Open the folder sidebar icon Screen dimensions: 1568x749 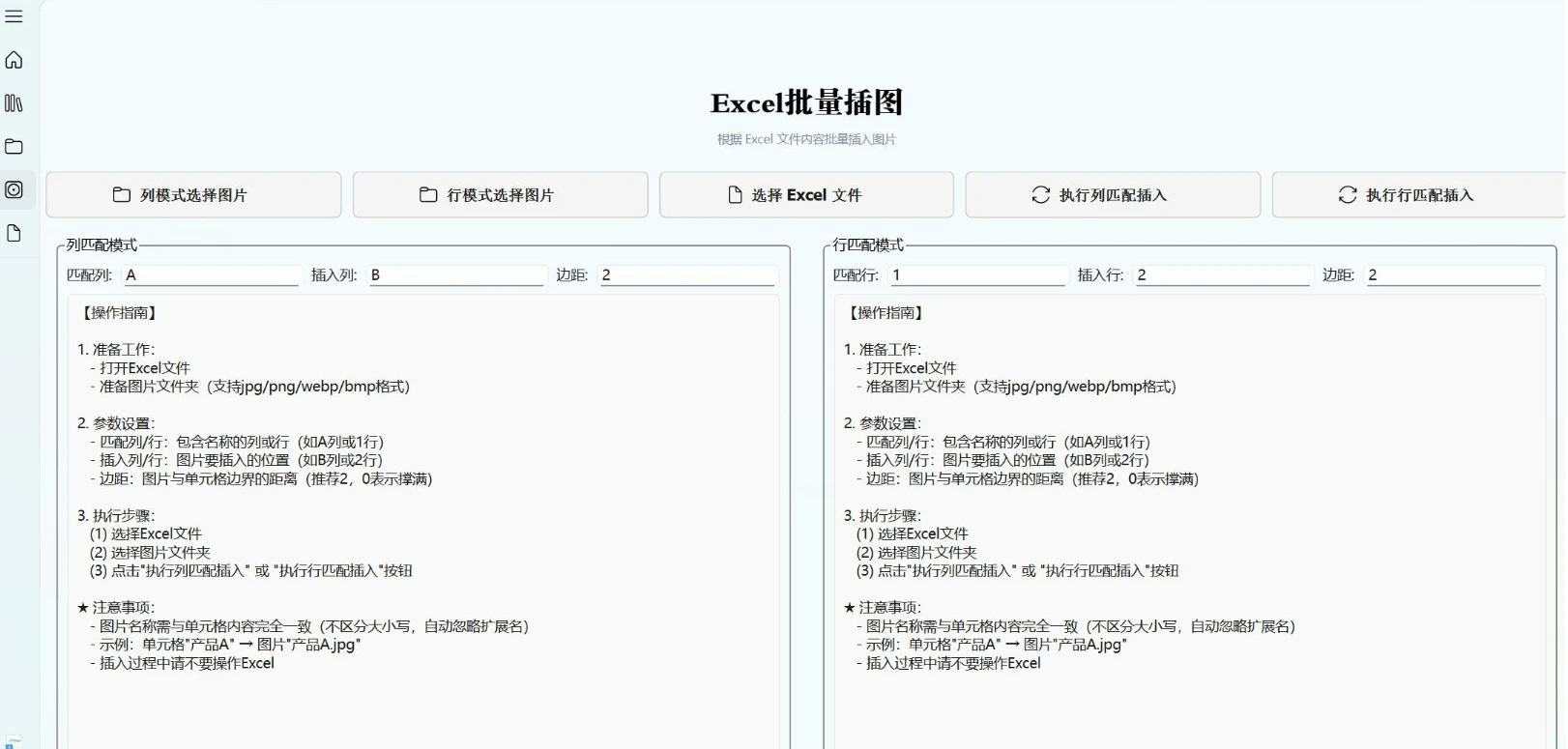(x=14, y=147)
